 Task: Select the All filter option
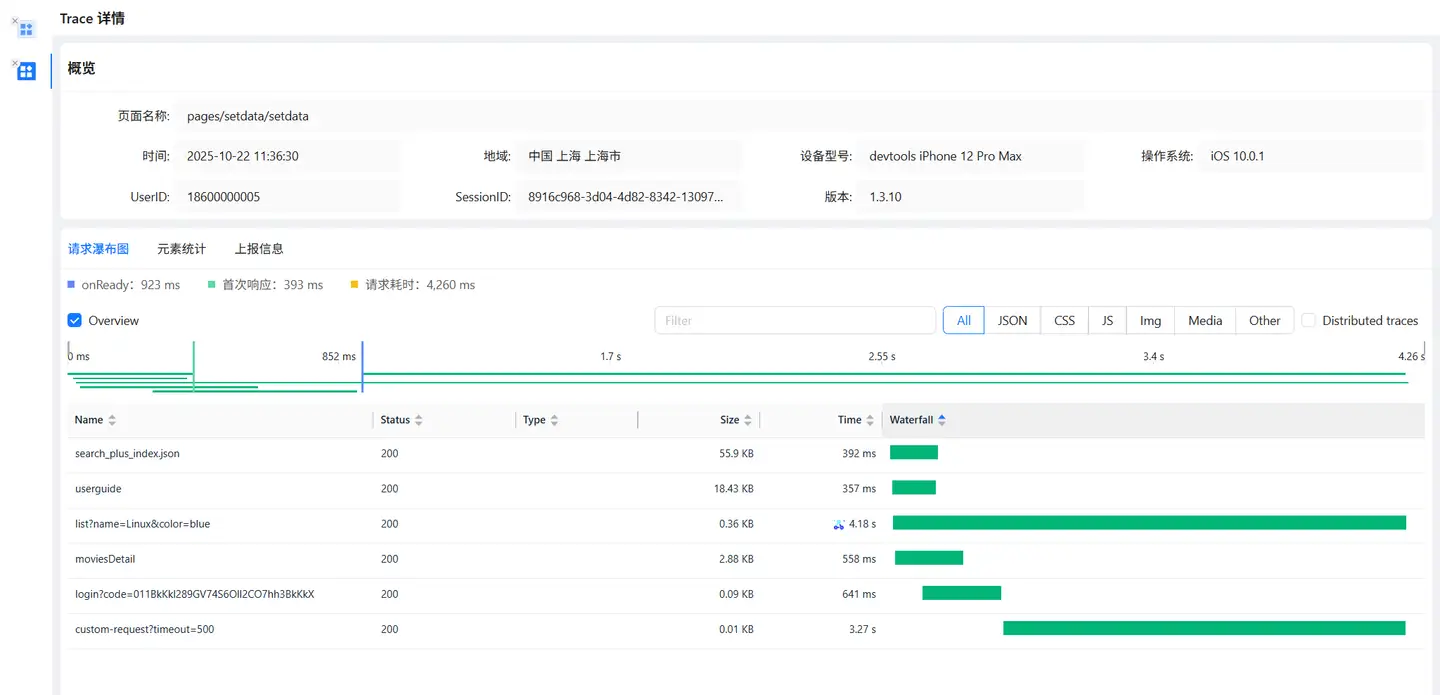(963, 321)
